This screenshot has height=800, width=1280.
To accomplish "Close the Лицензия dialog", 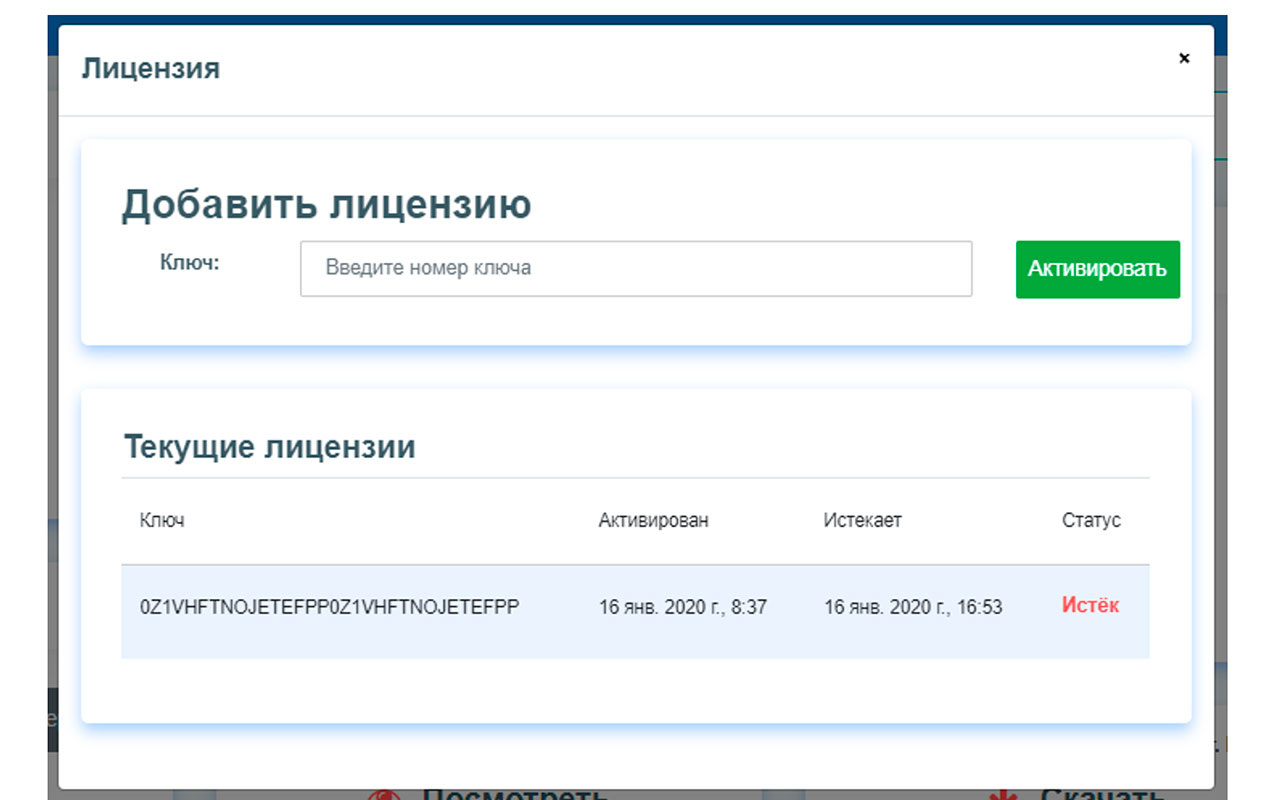I will tap(1184, 58).
